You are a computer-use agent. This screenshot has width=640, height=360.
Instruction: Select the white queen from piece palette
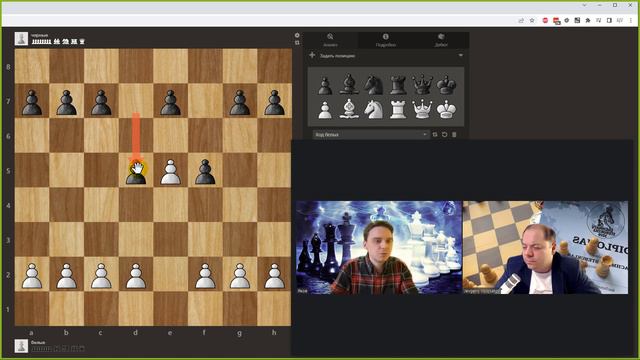click(422, 109)
